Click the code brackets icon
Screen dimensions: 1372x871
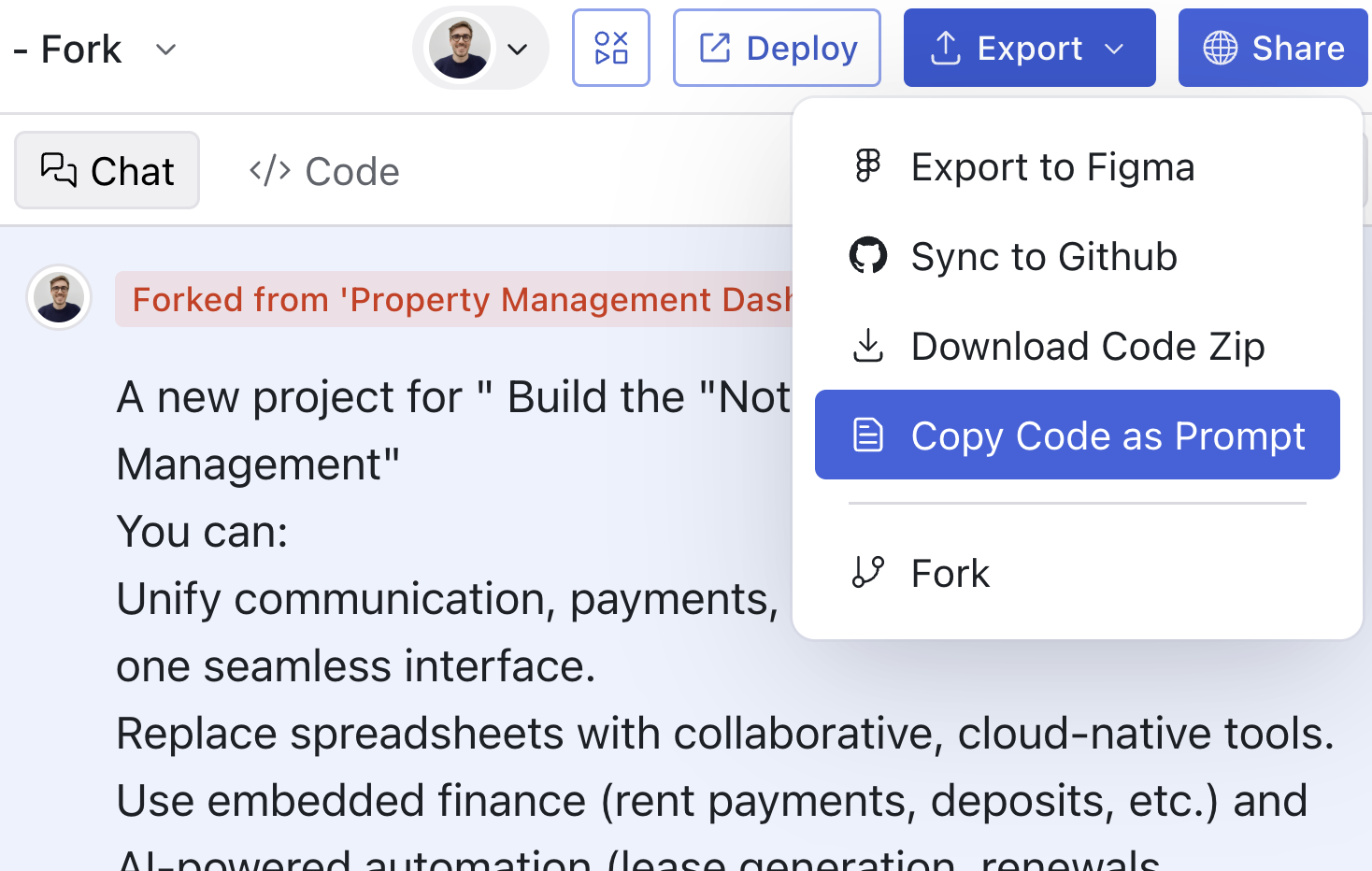pos(269,171)
